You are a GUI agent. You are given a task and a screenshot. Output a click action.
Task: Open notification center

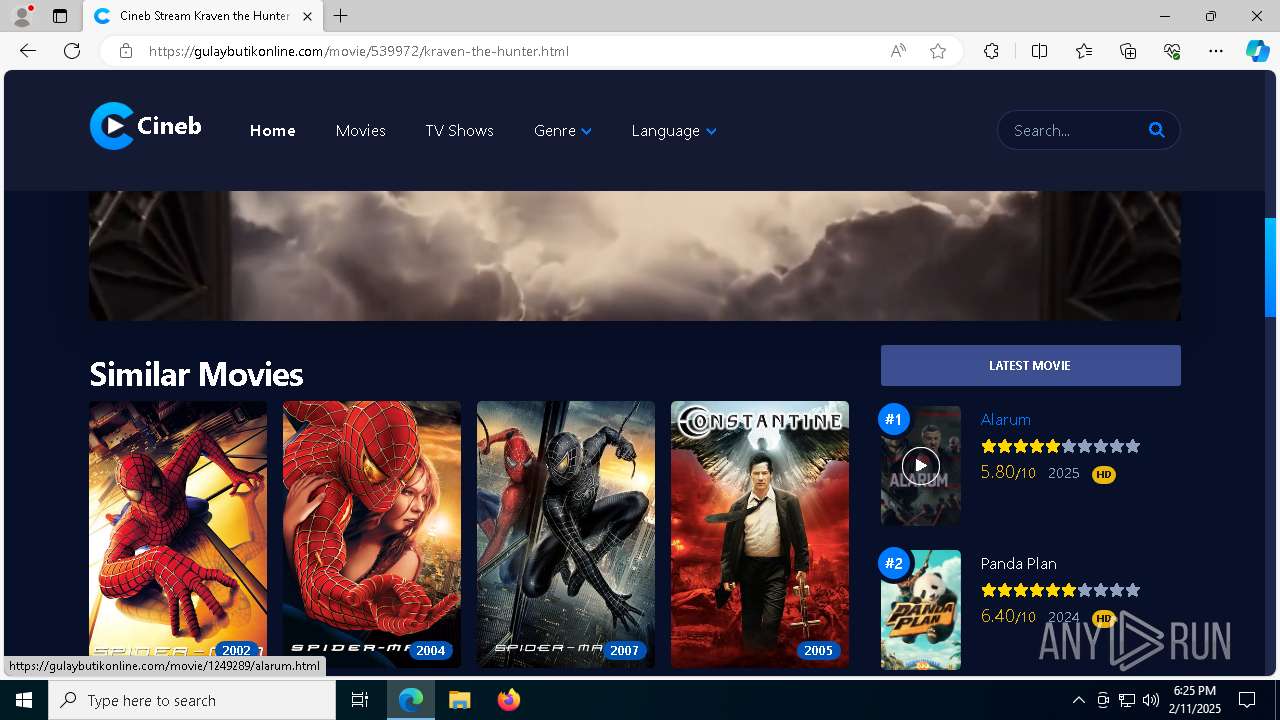click(x=1247, y=700)
